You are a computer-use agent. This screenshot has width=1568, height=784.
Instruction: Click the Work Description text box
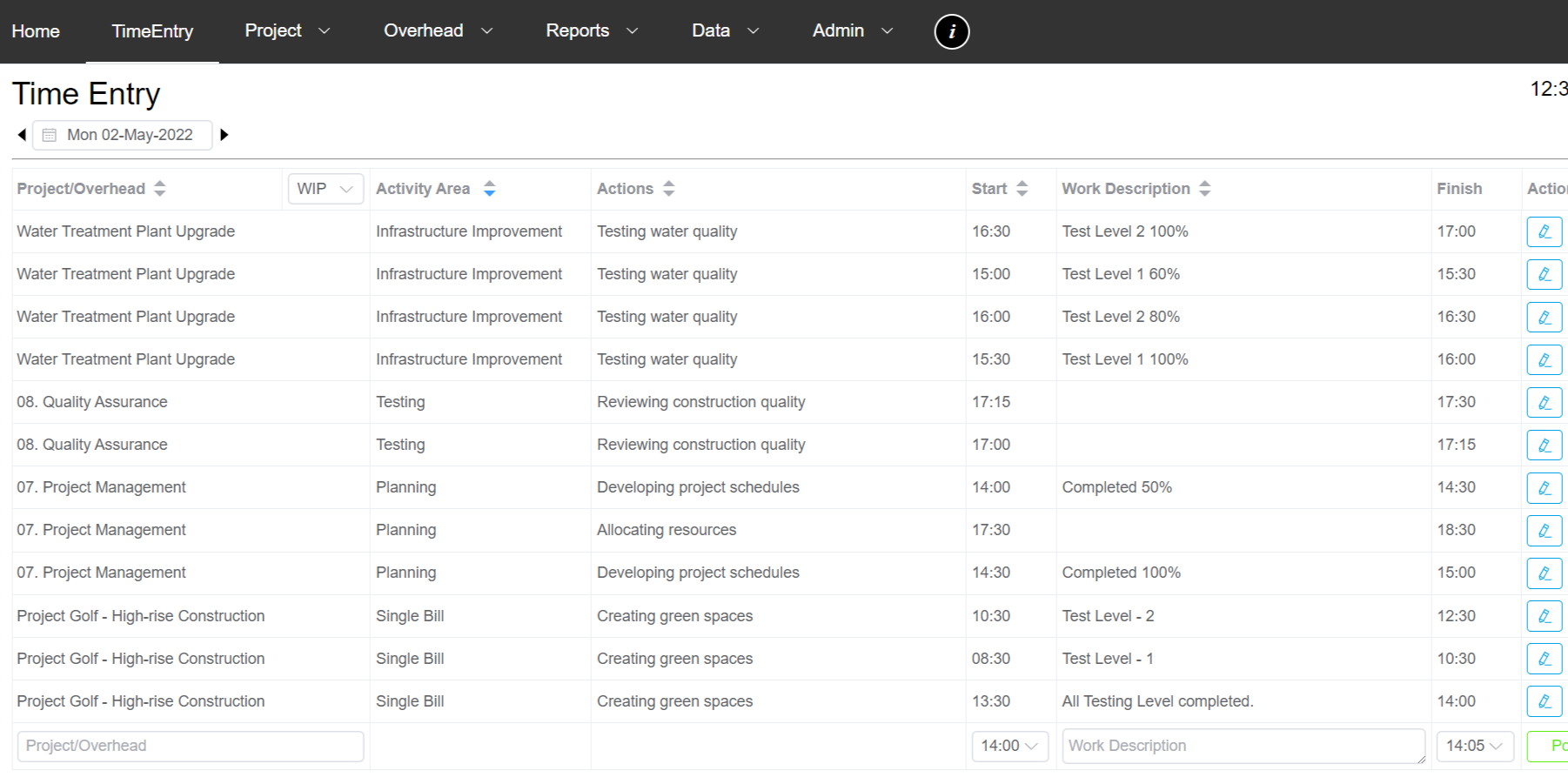(1243, 746)
